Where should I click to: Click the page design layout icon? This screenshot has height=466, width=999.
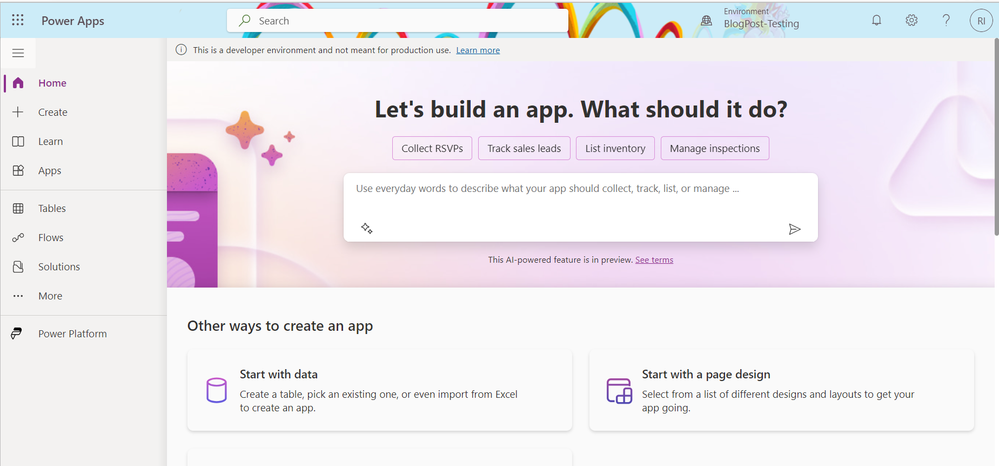coord(619,390)
